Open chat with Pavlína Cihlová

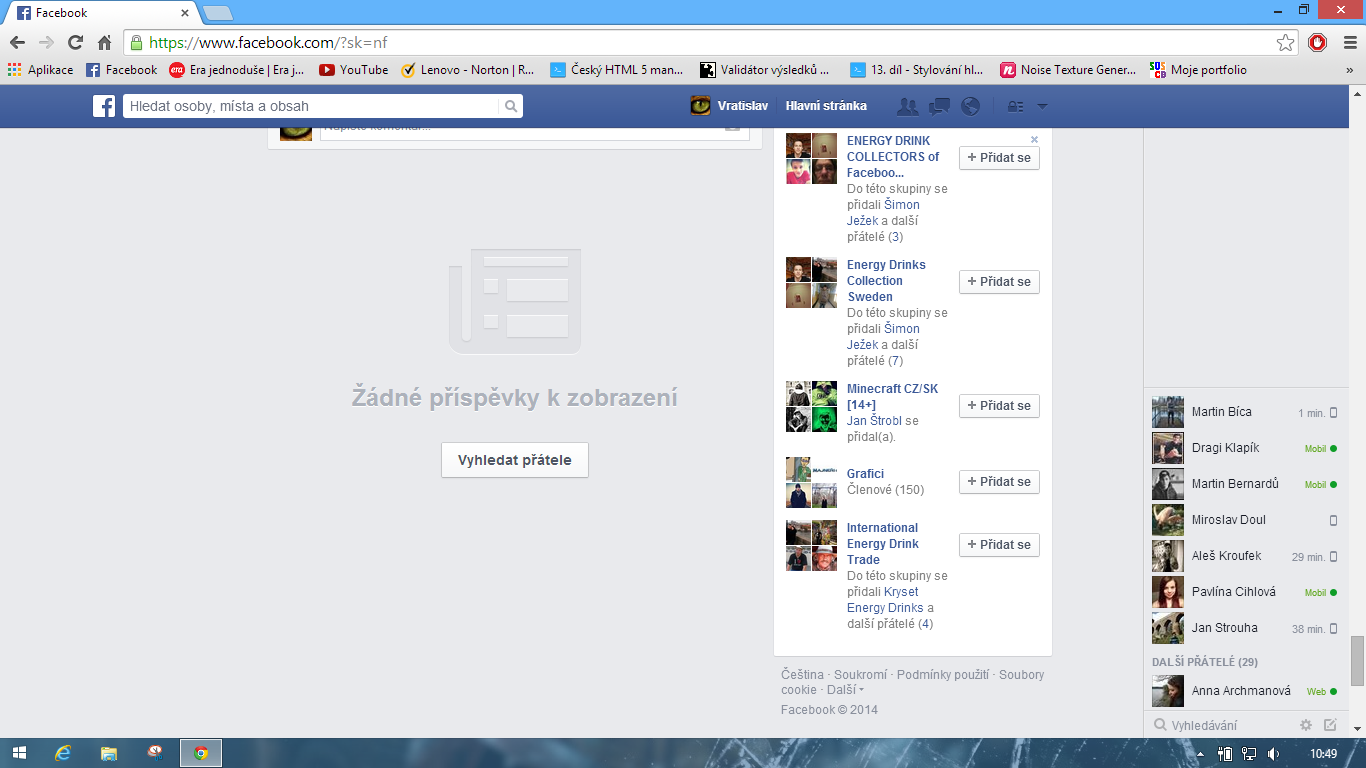pyautogui.click(x=1246, y=592)
